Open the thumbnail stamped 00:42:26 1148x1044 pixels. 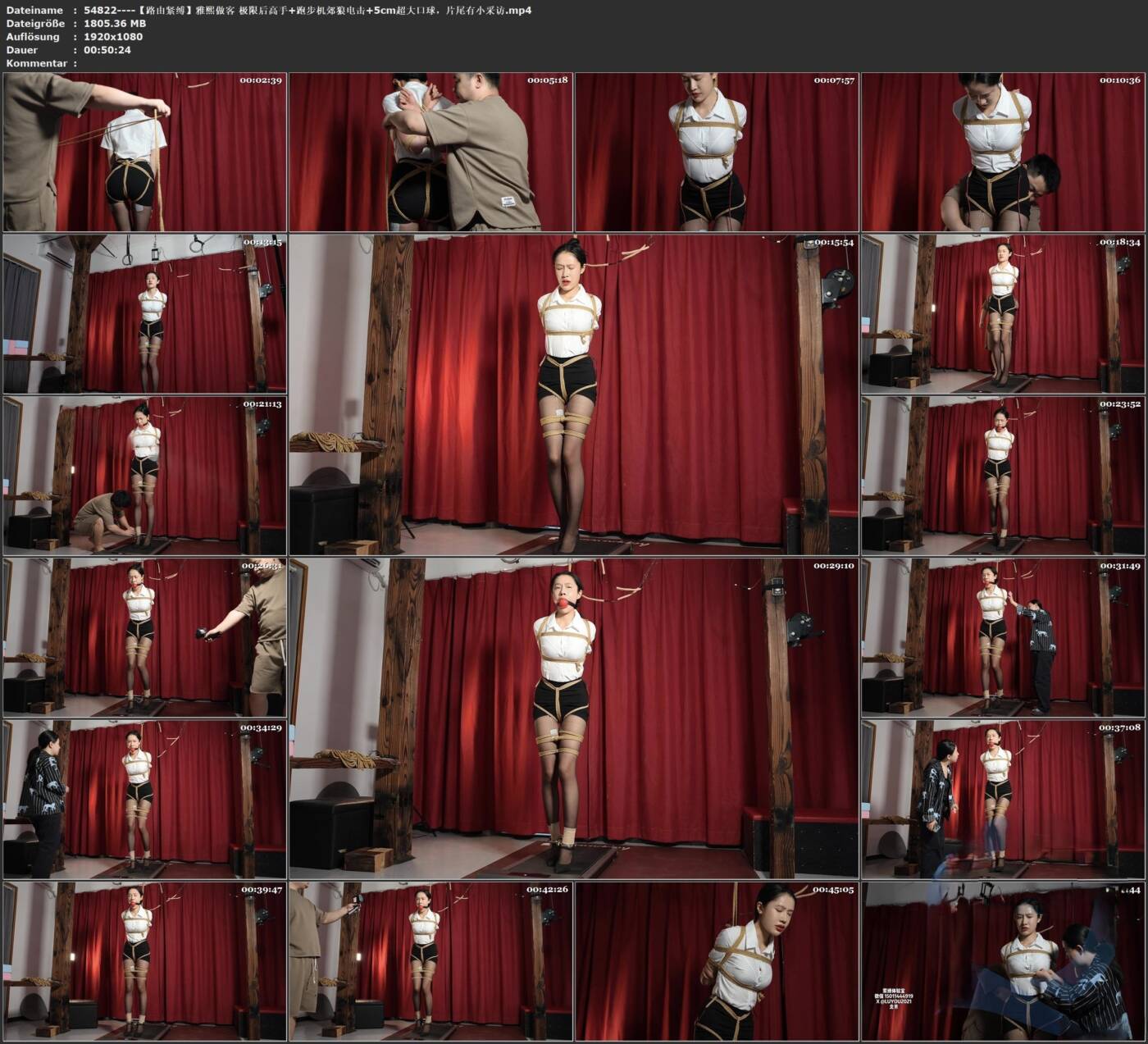coord(431,961)
